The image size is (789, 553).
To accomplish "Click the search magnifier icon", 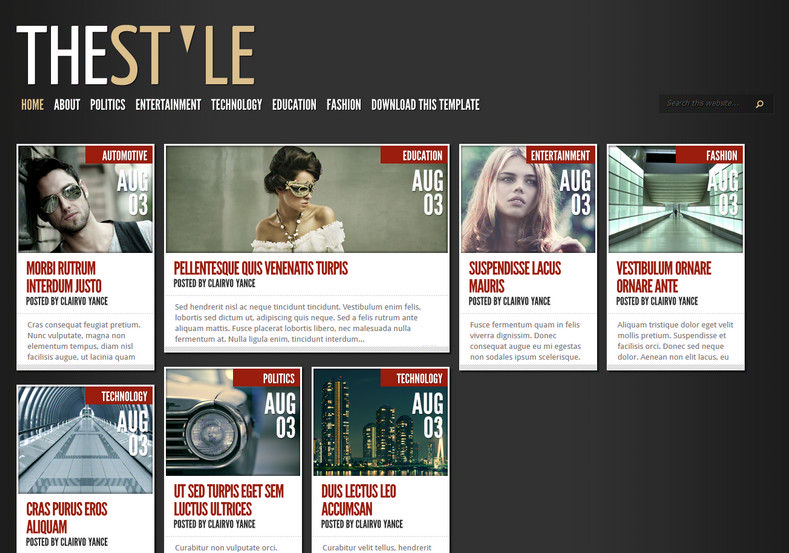I will coord(759,104).
